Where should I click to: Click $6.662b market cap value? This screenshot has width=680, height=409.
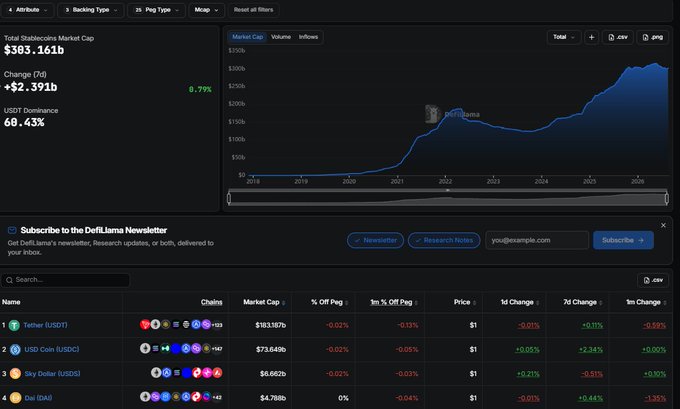(x=273, y=374)
